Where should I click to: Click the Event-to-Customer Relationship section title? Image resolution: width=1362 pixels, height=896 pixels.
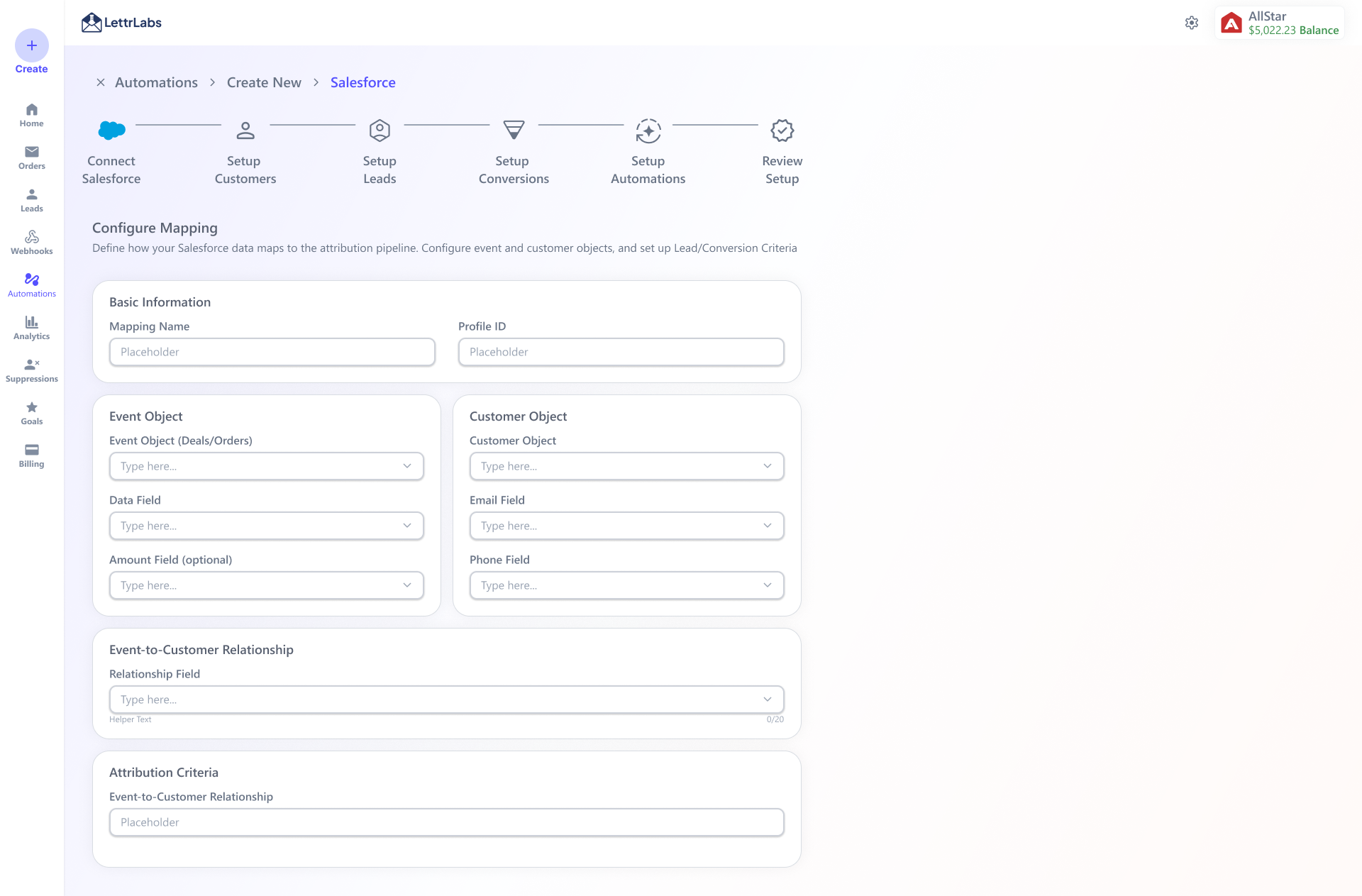point(201,650)
